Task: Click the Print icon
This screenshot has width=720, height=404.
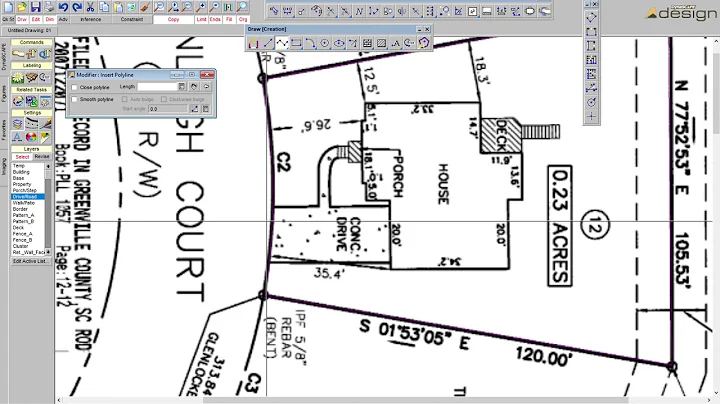Action: 49,7
